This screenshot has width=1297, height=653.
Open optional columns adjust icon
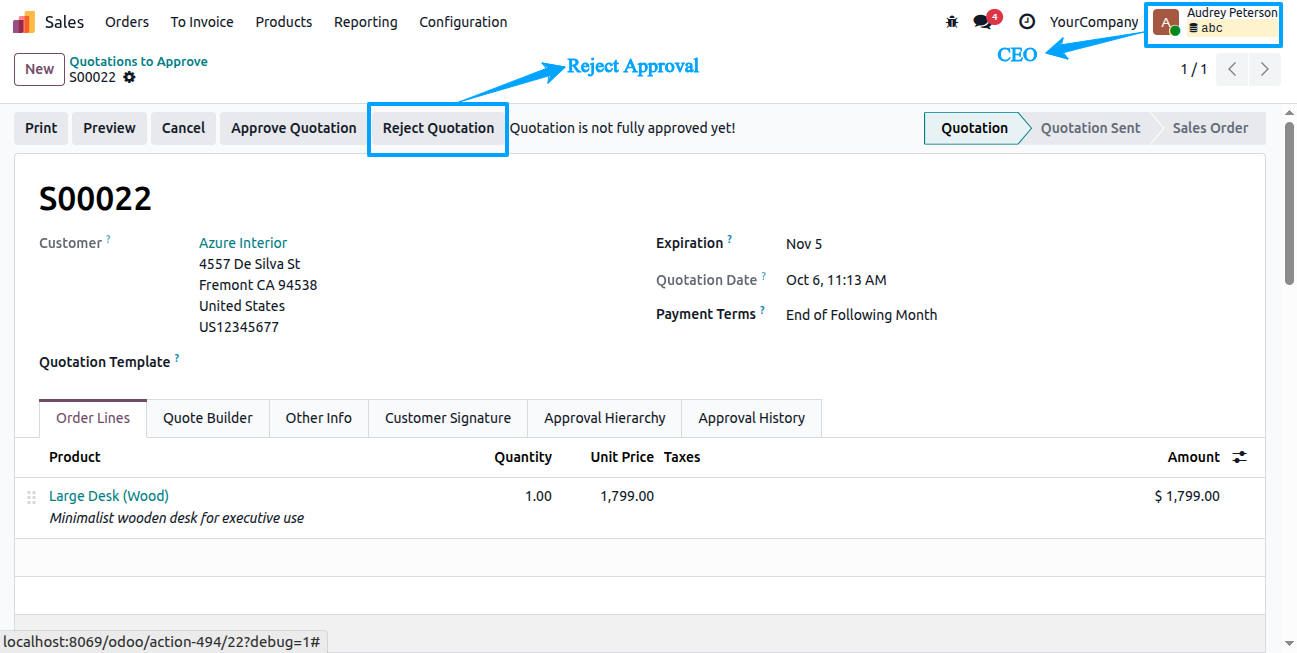click(x=1240, y=457)
